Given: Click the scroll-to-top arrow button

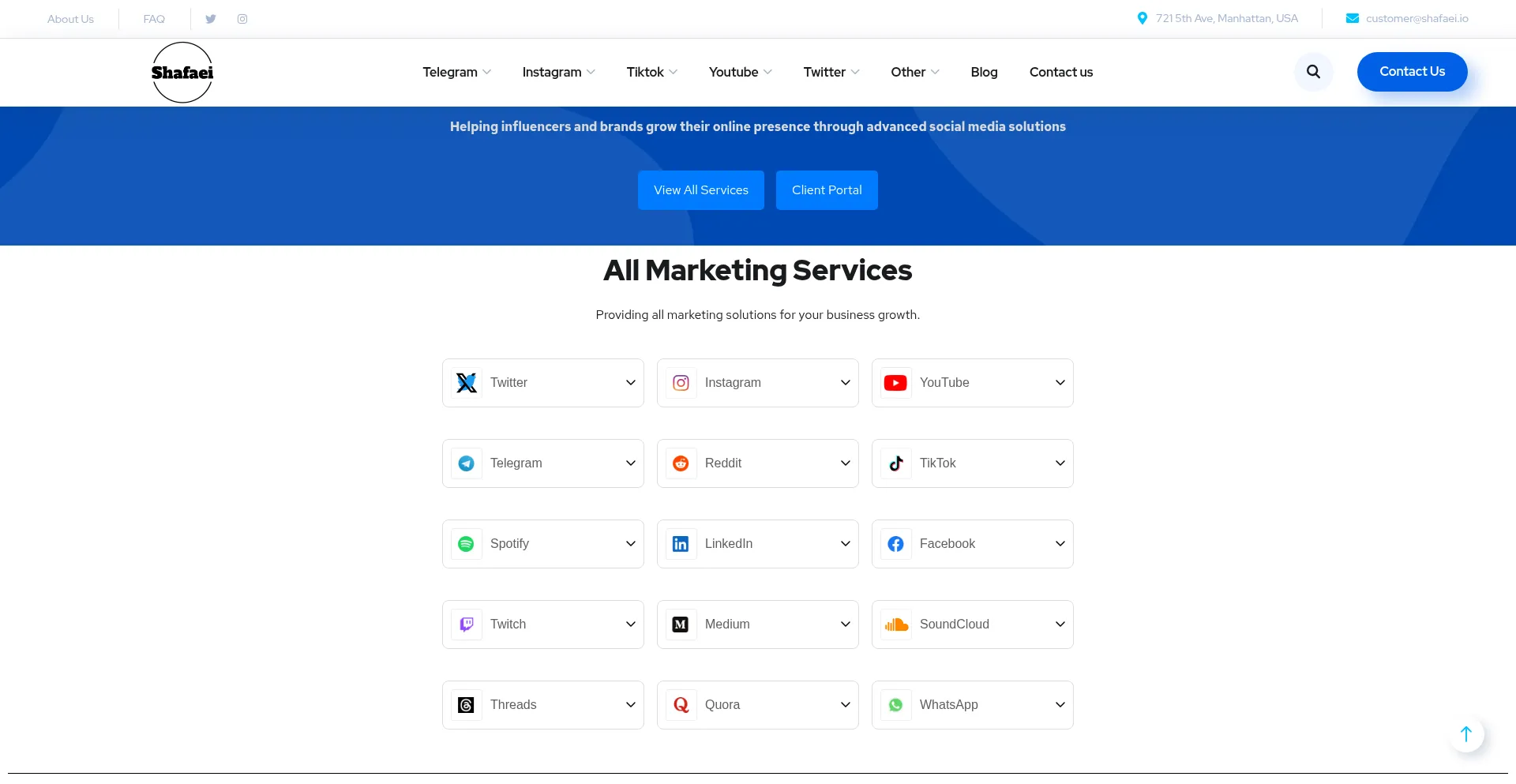Looking at the screenshot, I should pyautogui.click(x=1466, y=734).
